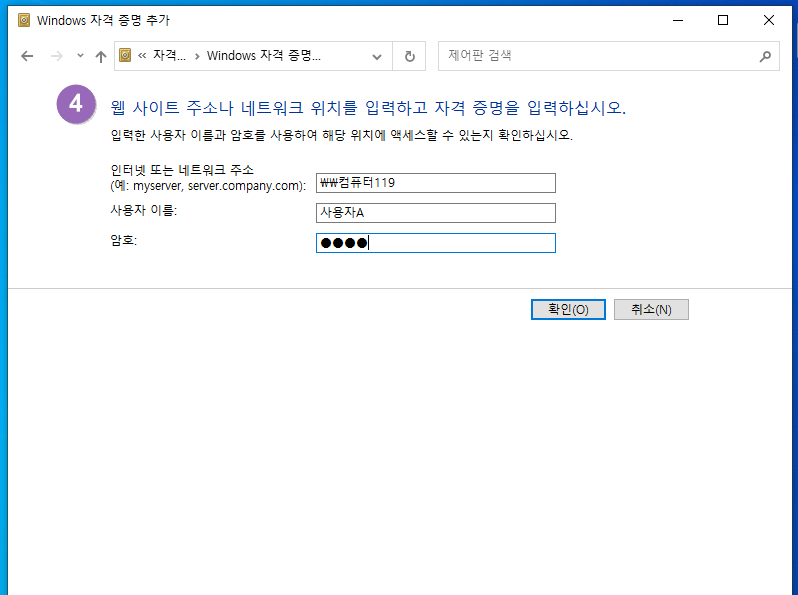The height and width of the screenshot is (595, 798).
Task: Open recent locations dropdown chevron
Action: pos(80,56)
